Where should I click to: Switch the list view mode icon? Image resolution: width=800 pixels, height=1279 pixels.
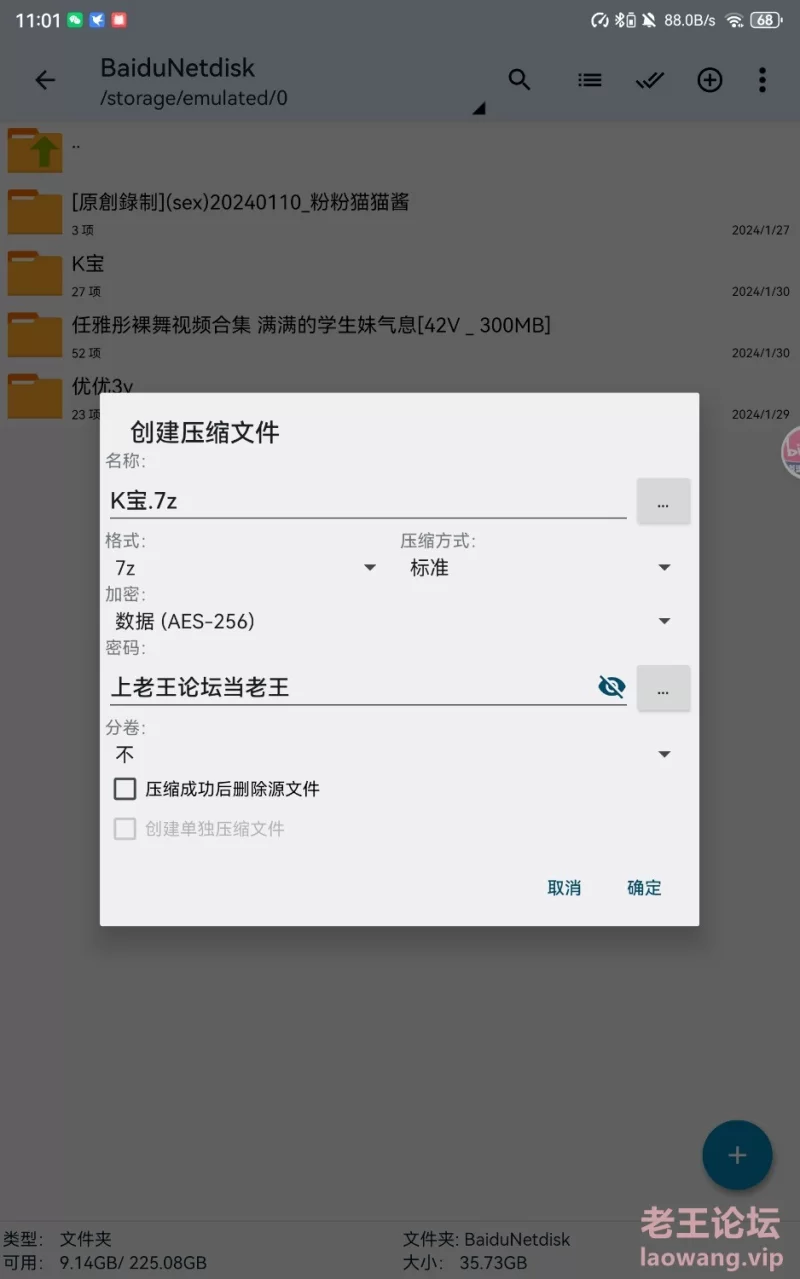(590, 80)
